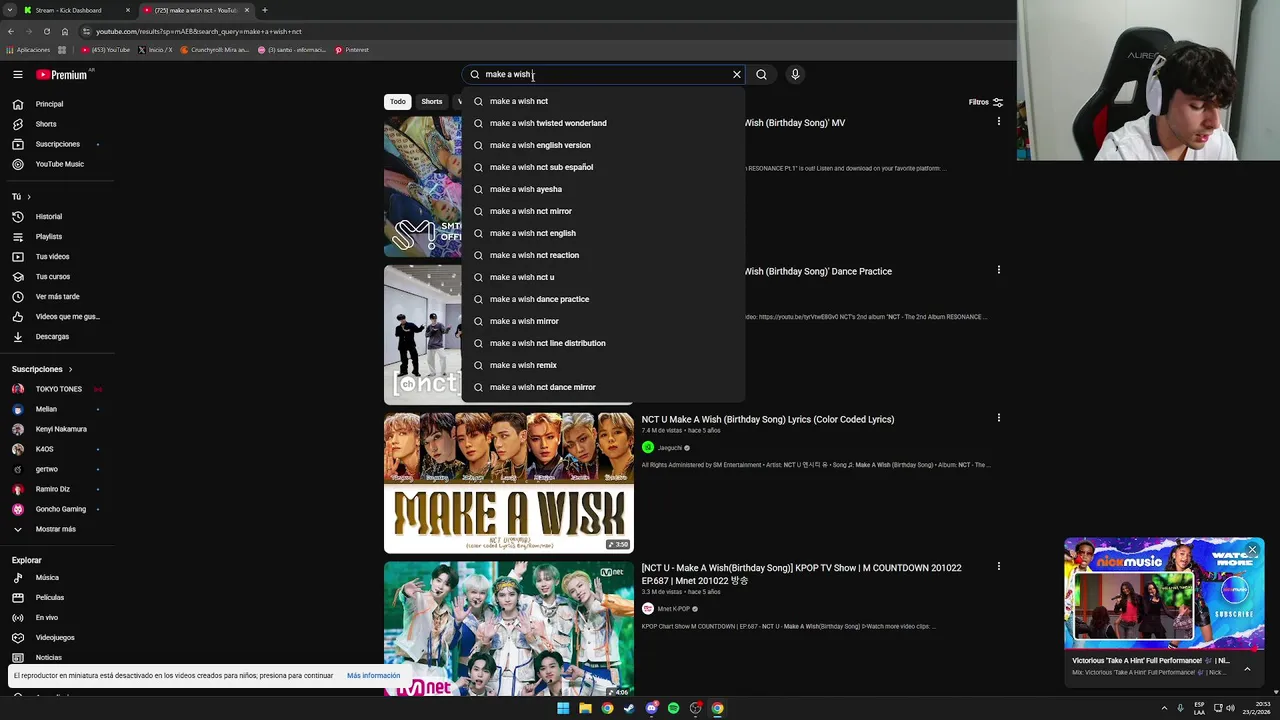
Task: Close the miniplayer with the X
Action: click(x=1252, y=550)
